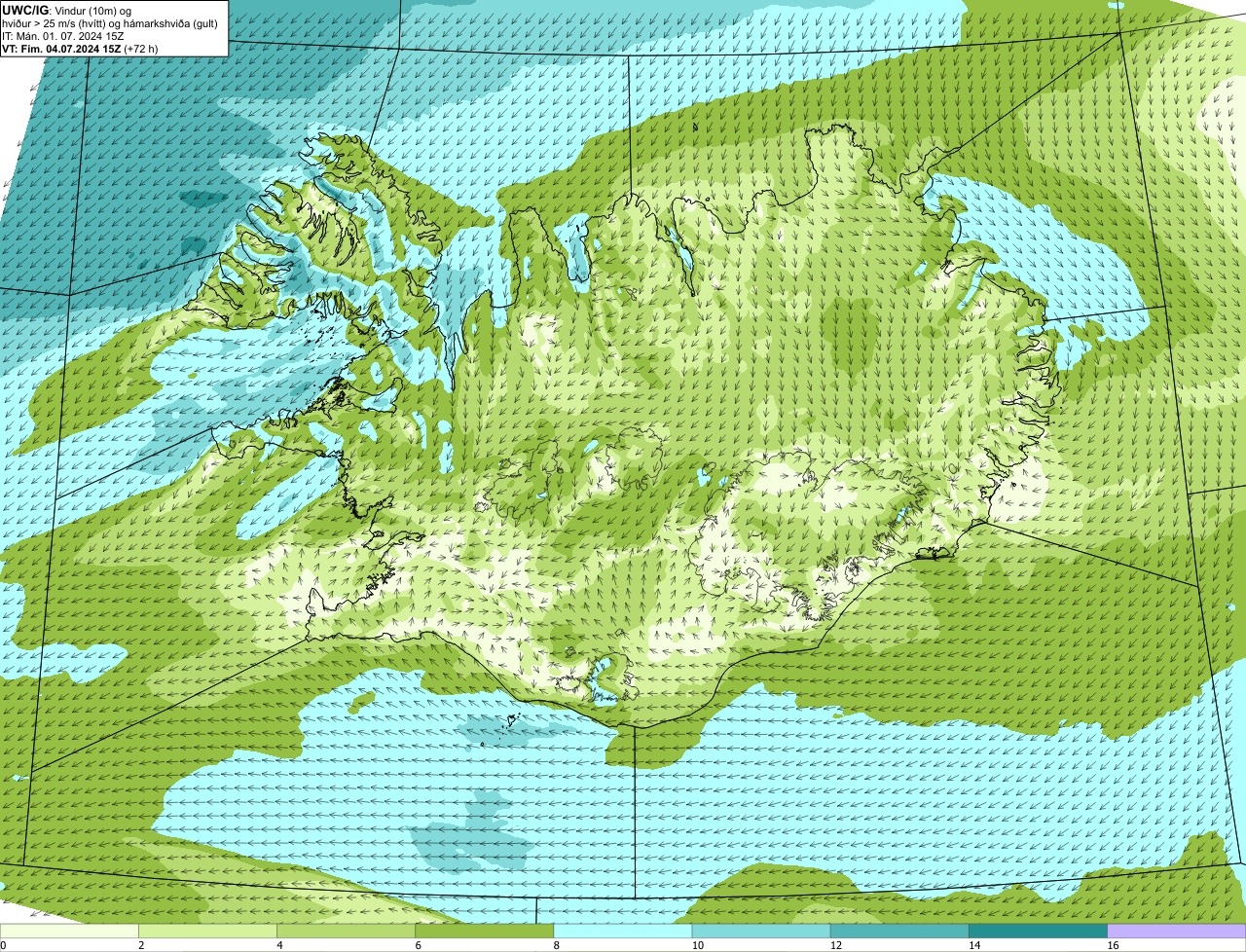Select the 4–6 m/s green legend swatch
Viewport: 1246px width, 952px height.
[x=347, y=931]
